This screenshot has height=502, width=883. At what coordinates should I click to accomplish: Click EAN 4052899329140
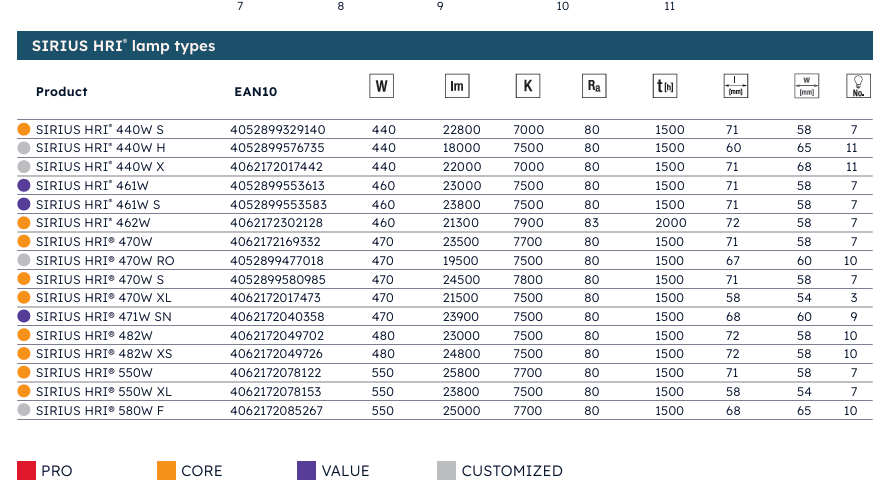278,130
